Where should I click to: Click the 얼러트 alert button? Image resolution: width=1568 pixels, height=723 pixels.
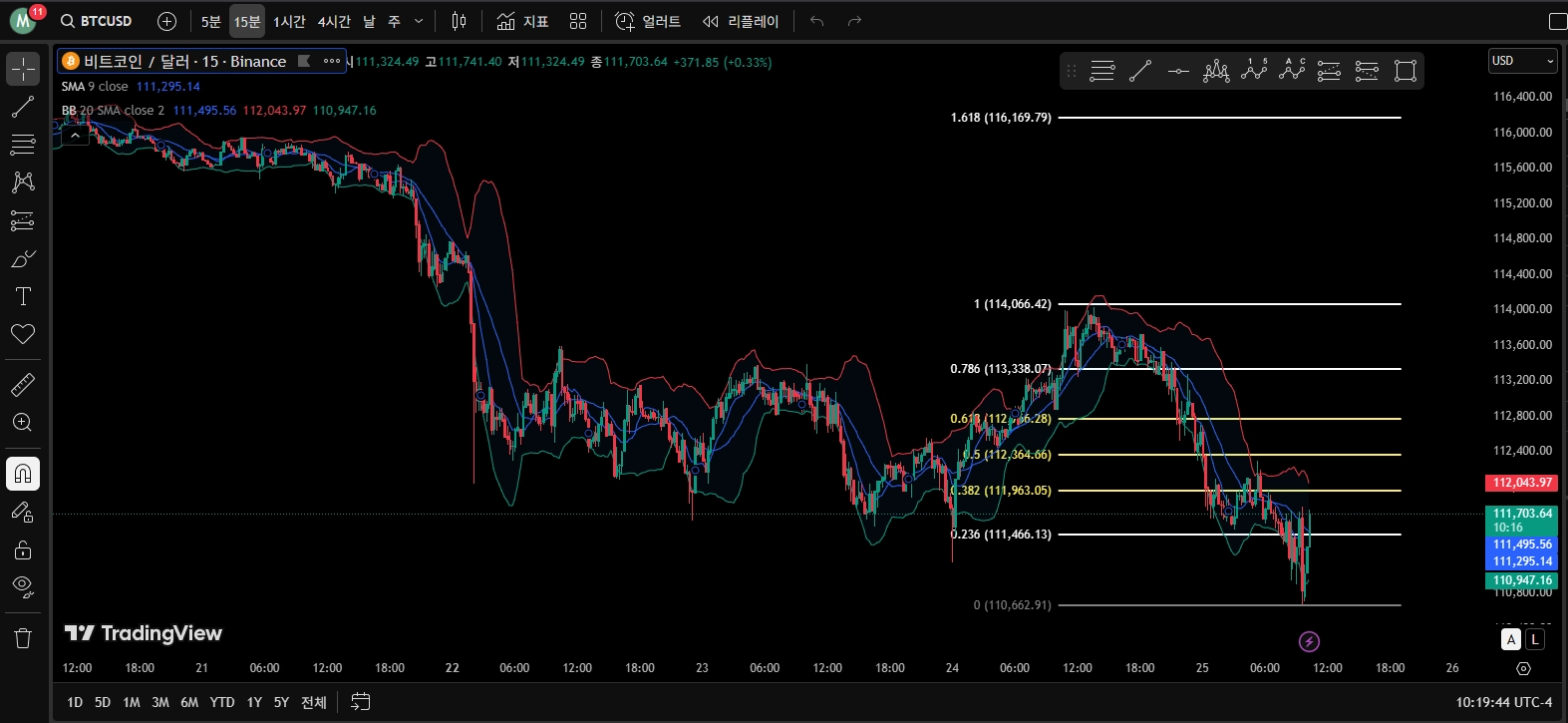648,21
